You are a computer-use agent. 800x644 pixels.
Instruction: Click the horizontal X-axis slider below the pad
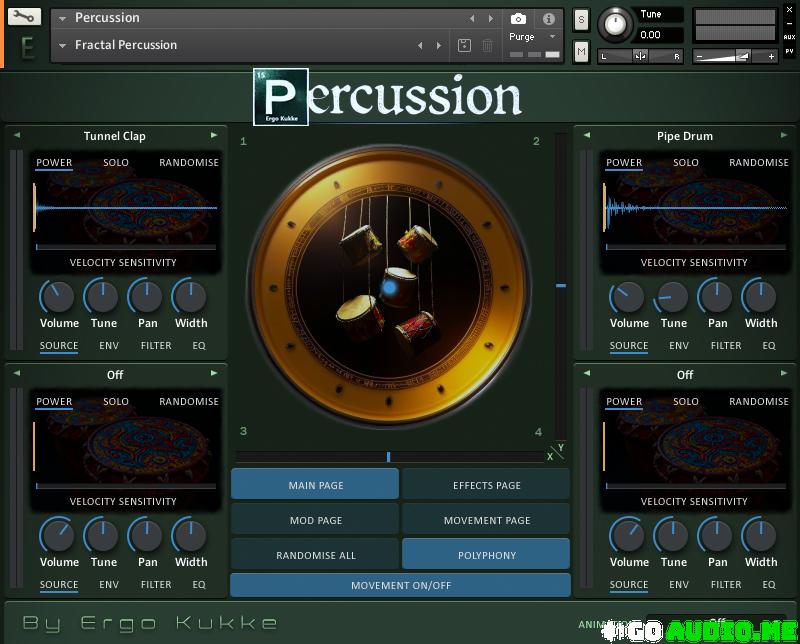coord(390,457)
